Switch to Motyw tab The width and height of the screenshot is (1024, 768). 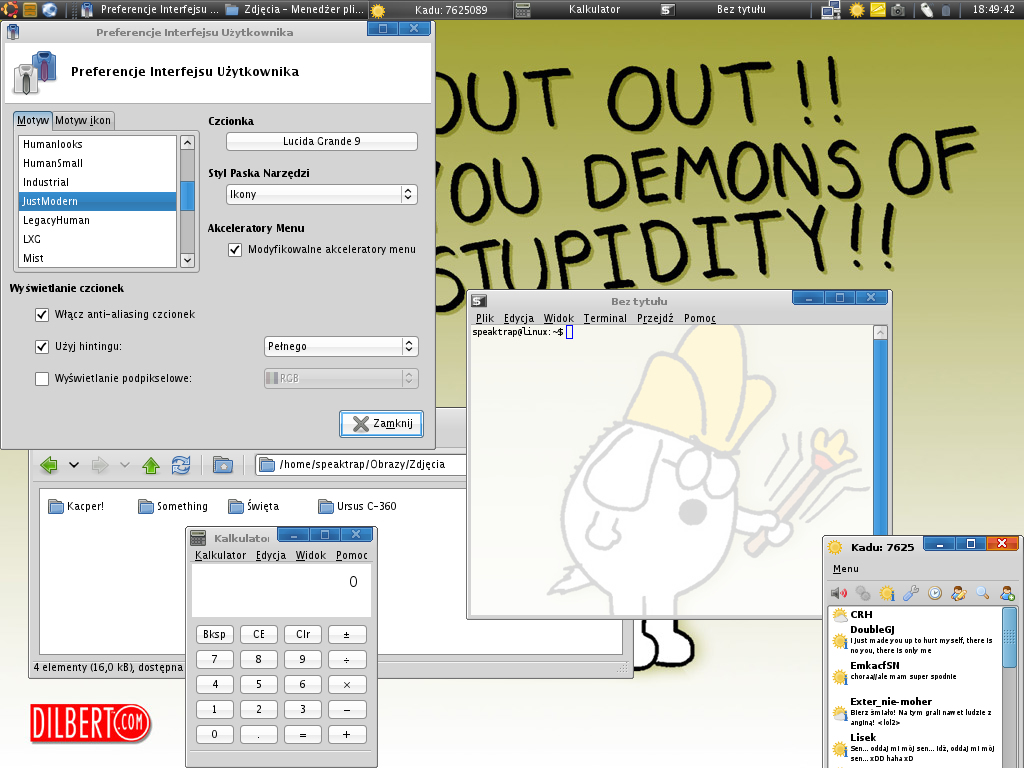pyautogui.click(x=33, y=120)
